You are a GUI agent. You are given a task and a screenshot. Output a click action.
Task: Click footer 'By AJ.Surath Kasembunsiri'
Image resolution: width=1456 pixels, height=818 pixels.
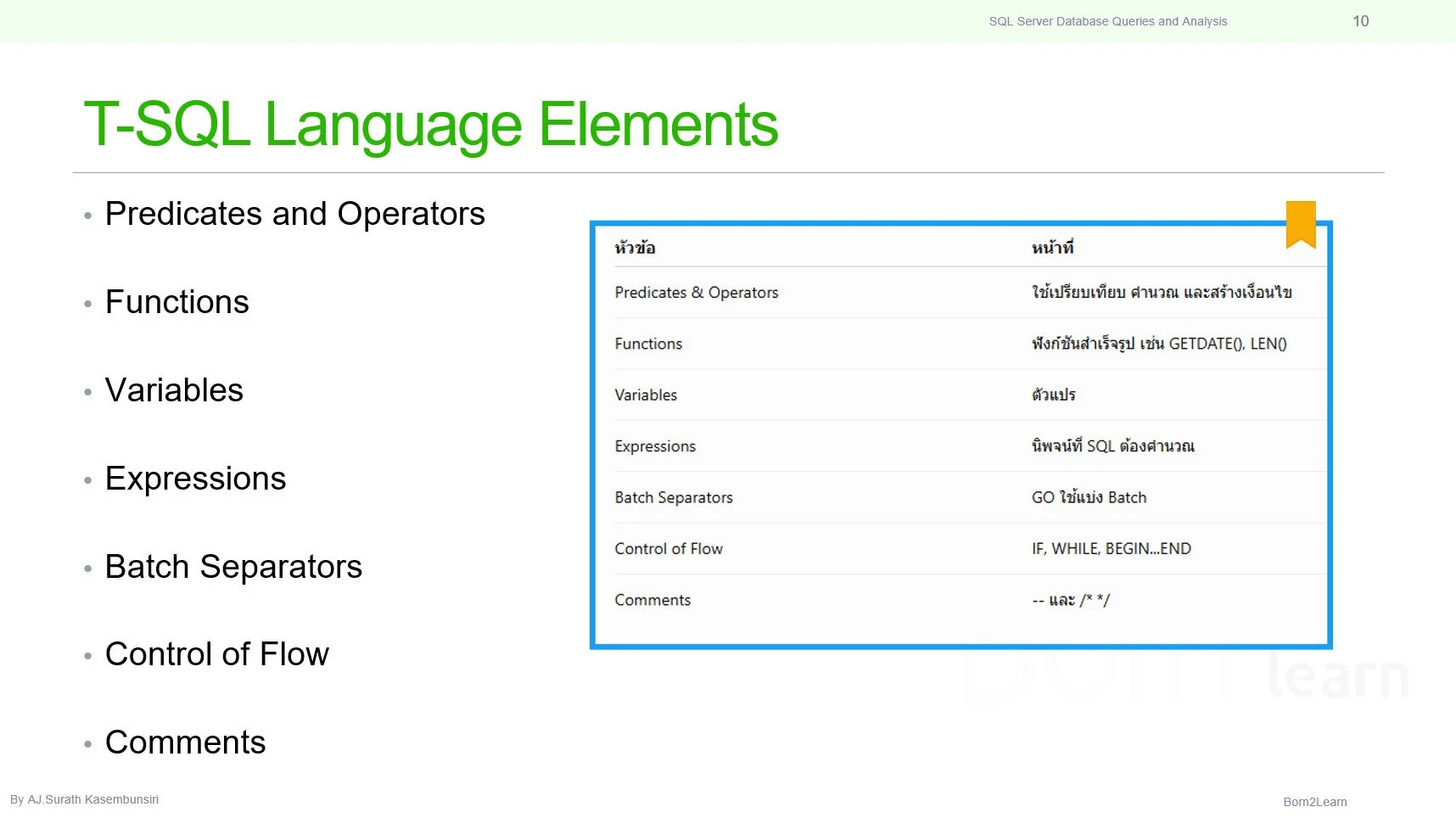coord(84,799)
